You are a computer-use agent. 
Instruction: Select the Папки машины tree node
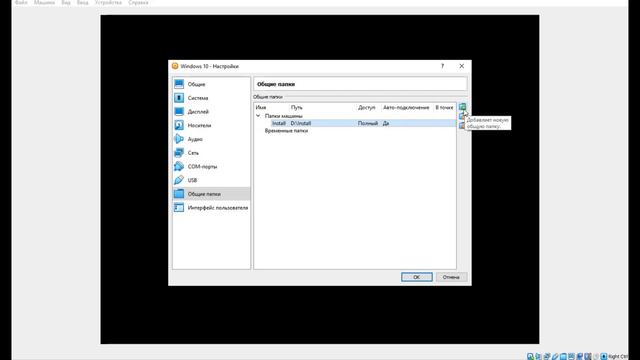tap(284, 116)
